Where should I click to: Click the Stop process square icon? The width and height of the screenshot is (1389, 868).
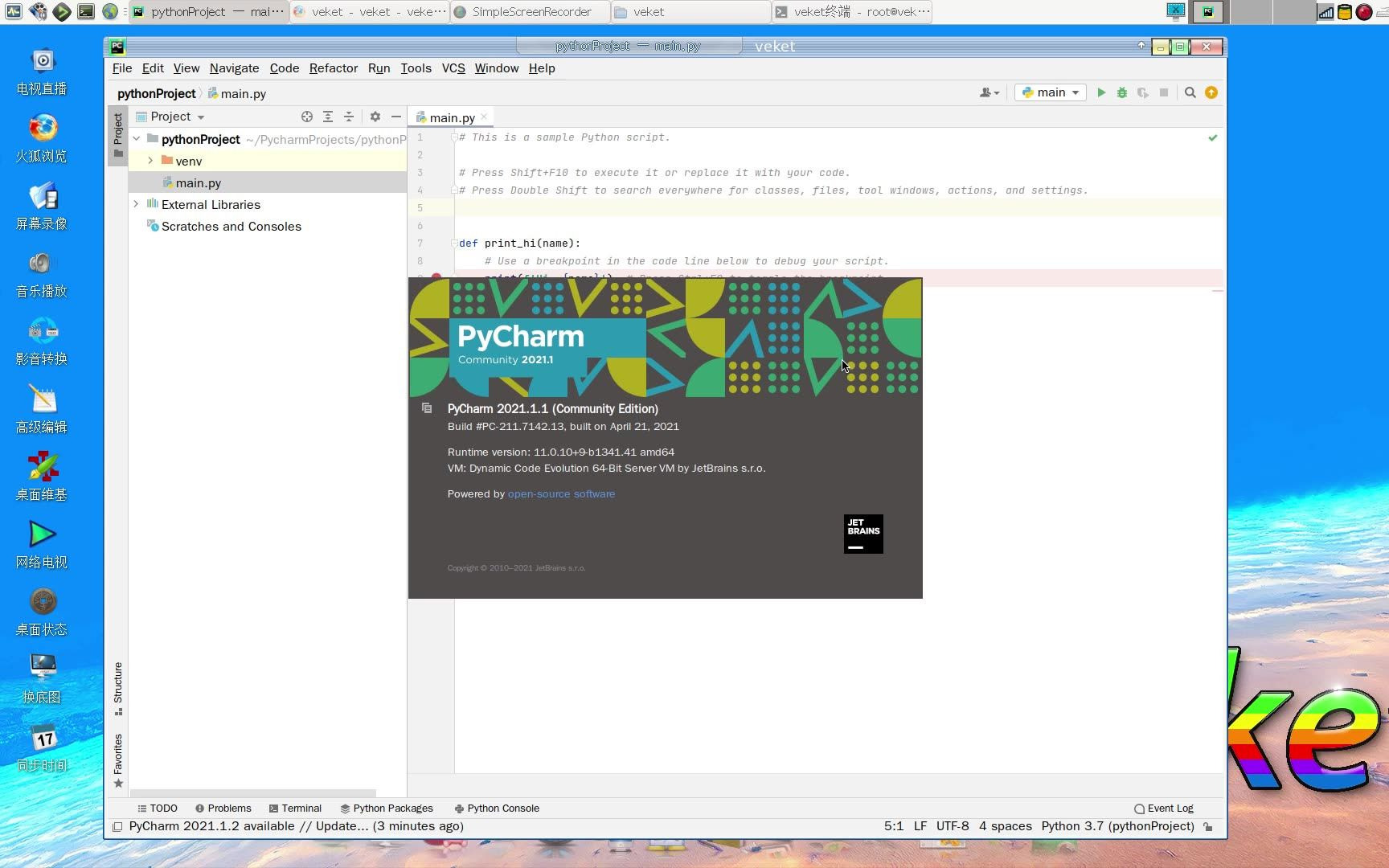(x=1164, y=92)
